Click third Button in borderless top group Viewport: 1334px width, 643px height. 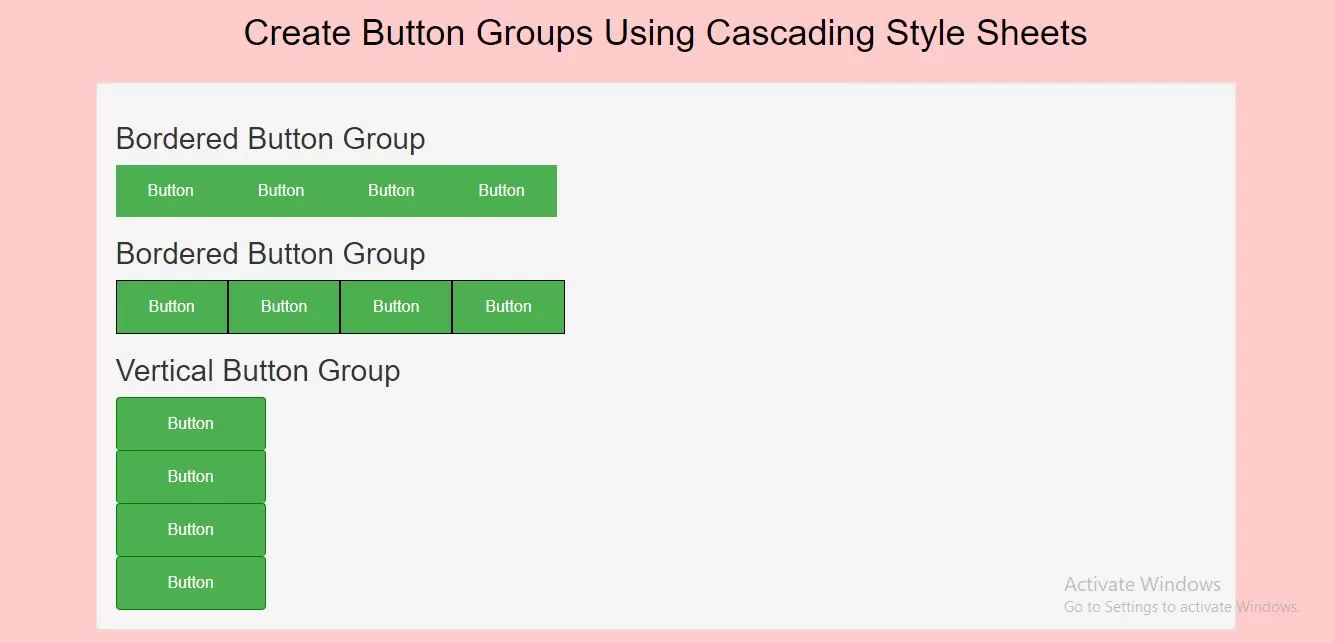[x=391, y=191]
